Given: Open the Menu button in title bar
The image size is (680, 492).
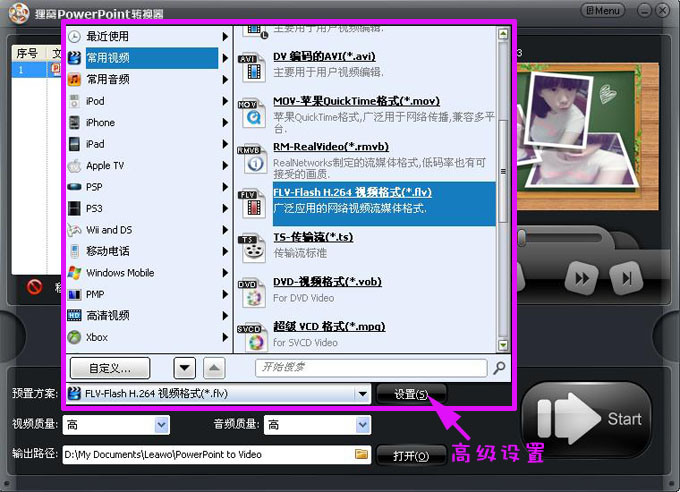Looking at the screenshot, I should coord(603,10).
